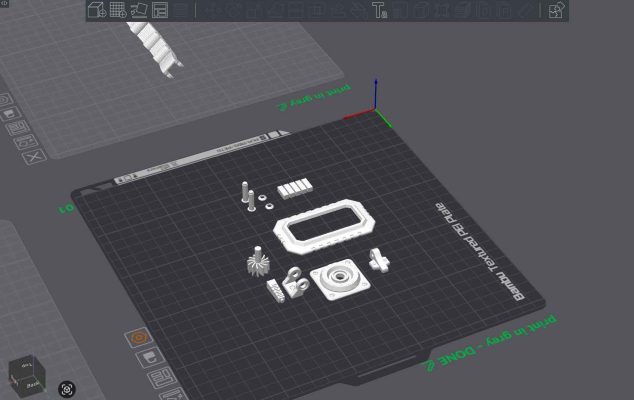Click the reset camera view icon

click(67, 389)
